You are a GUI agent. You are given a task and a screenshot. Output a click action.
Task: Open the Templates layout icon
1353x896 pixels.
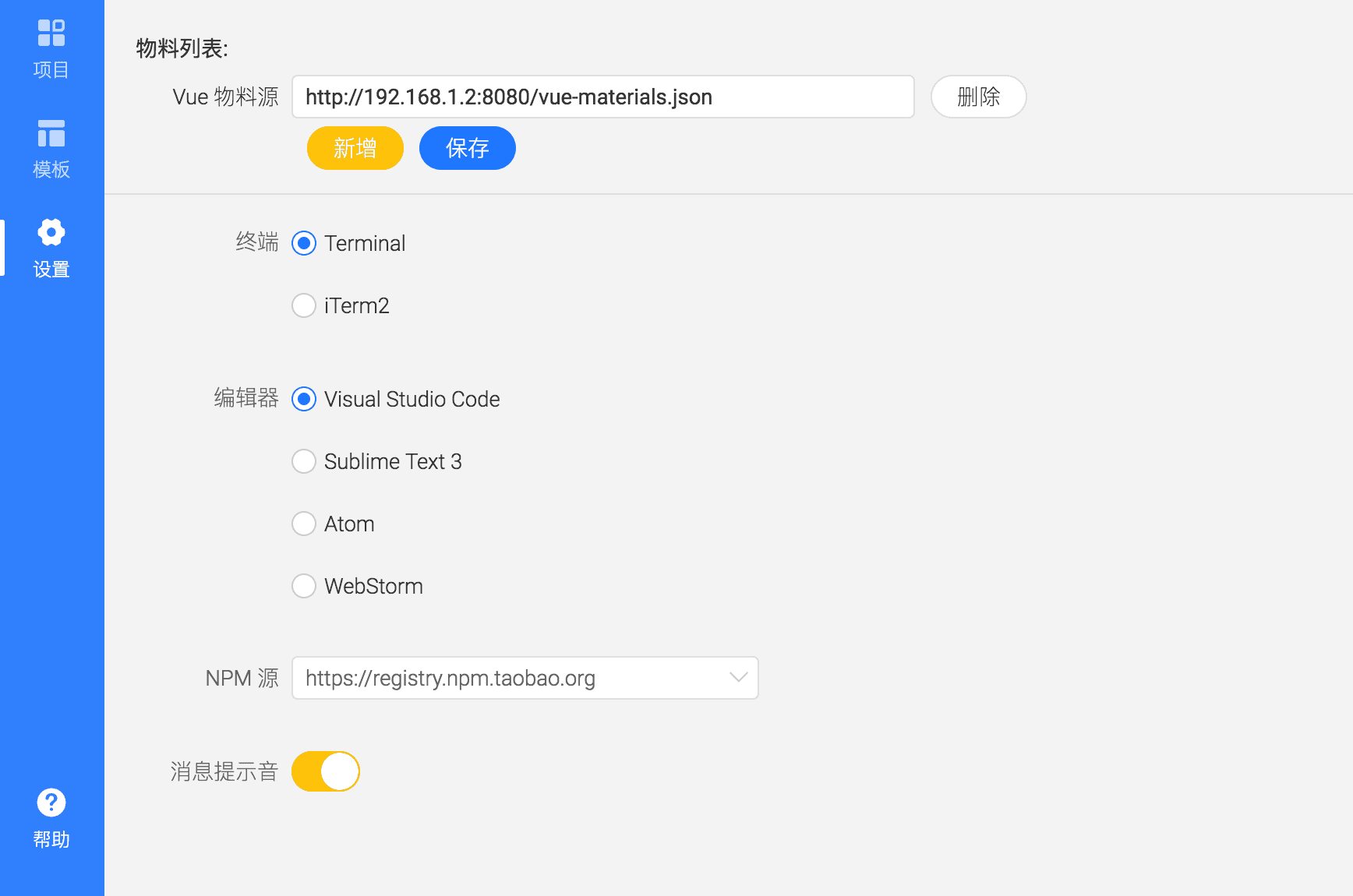[51, 133]
